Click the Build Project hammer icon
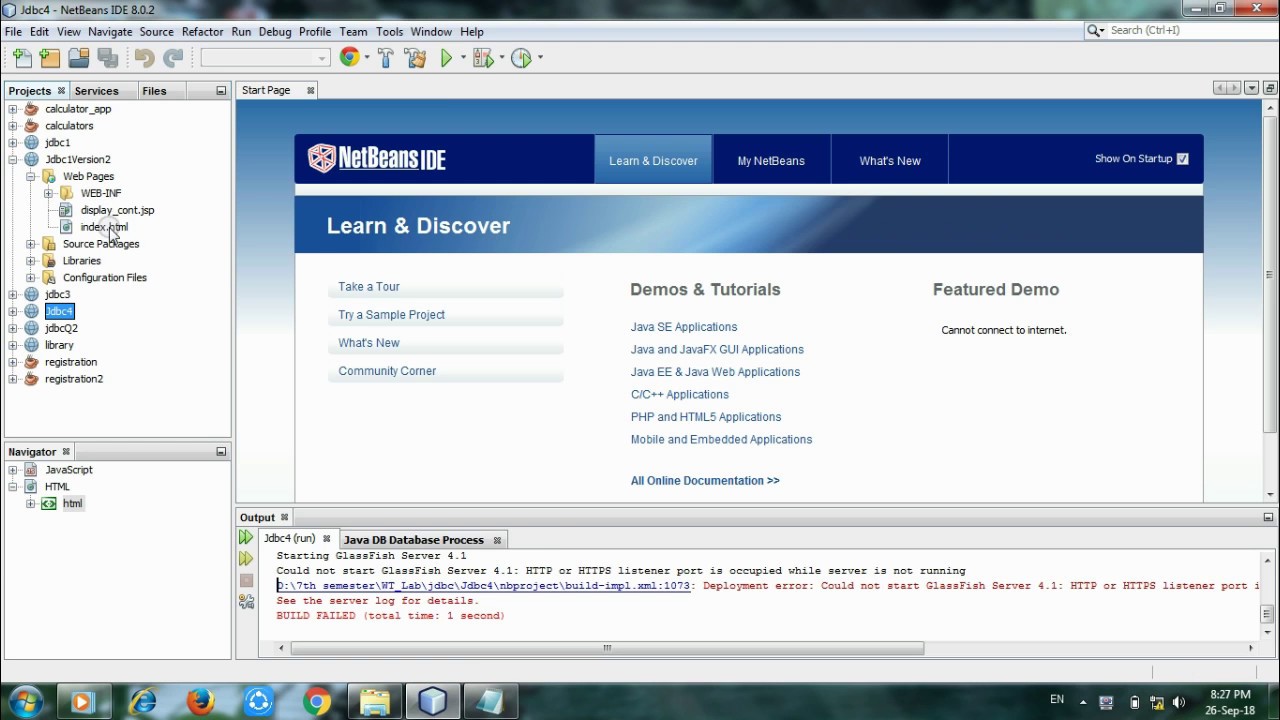Screen dimensions: 1280x720 click(x=385, y=58)
